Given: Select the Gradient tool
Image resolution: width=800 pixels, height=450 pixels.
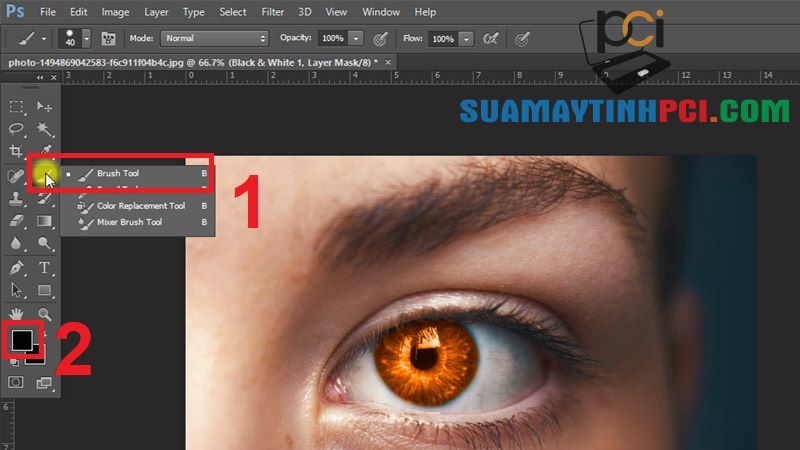Looking at the screenshot, I should (x=44, y=221).
